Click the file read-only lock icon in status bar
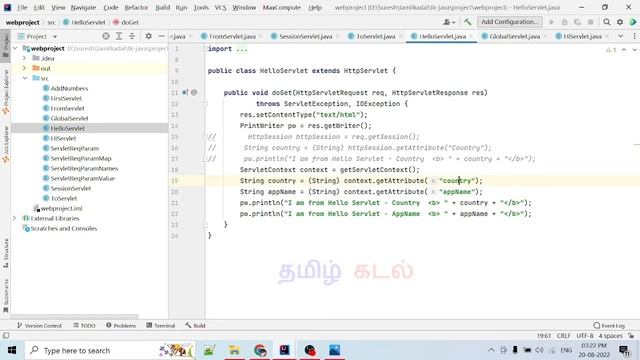Screen dimensions: 640x360 [631, 336]
